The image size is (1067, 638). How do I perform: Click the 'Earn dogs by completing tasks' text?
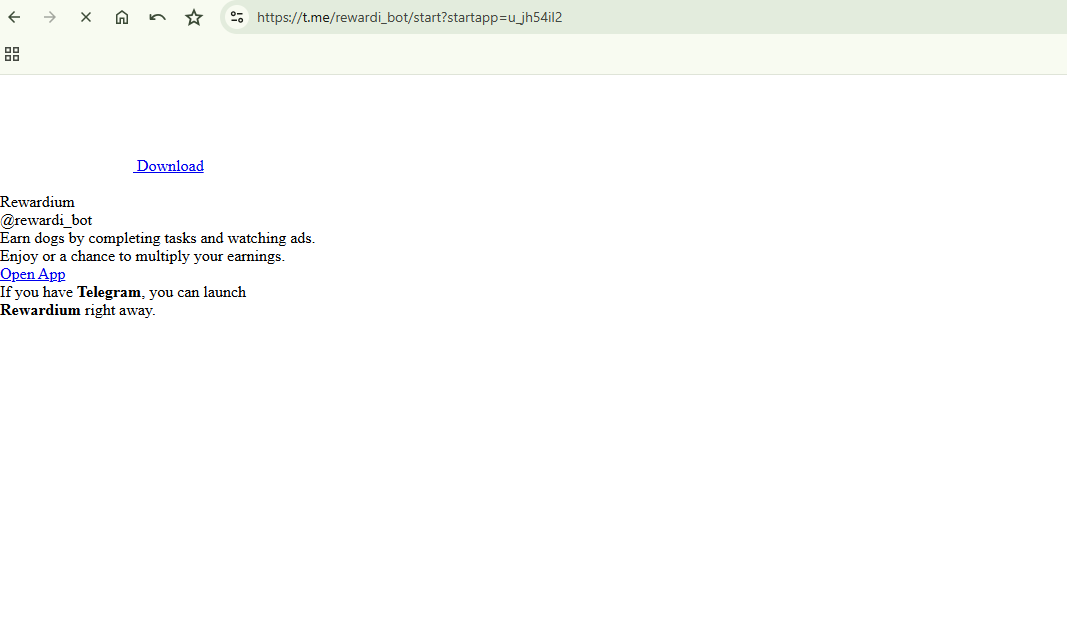point(158,238)
